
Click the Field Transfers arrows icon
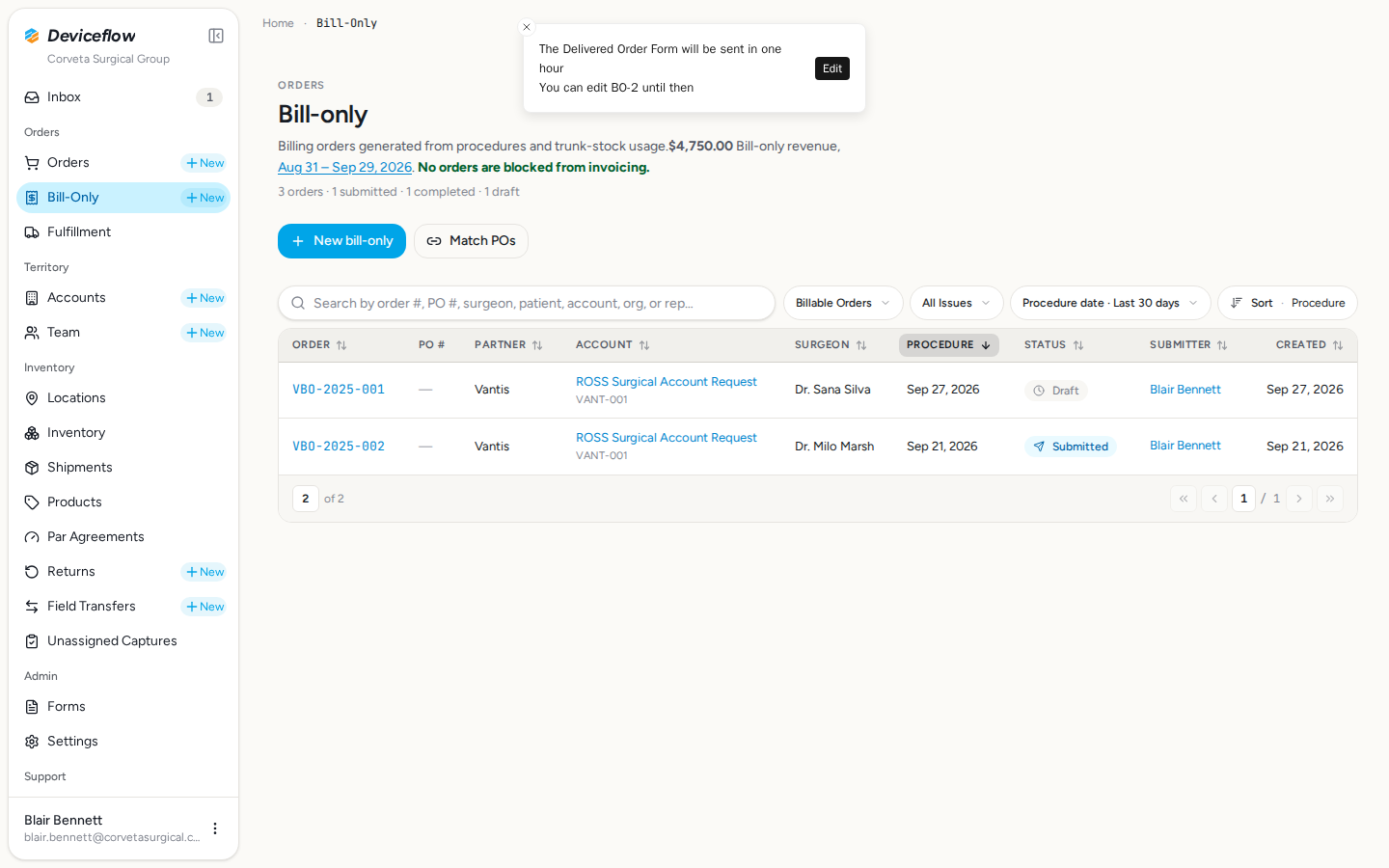coord(32,607)
